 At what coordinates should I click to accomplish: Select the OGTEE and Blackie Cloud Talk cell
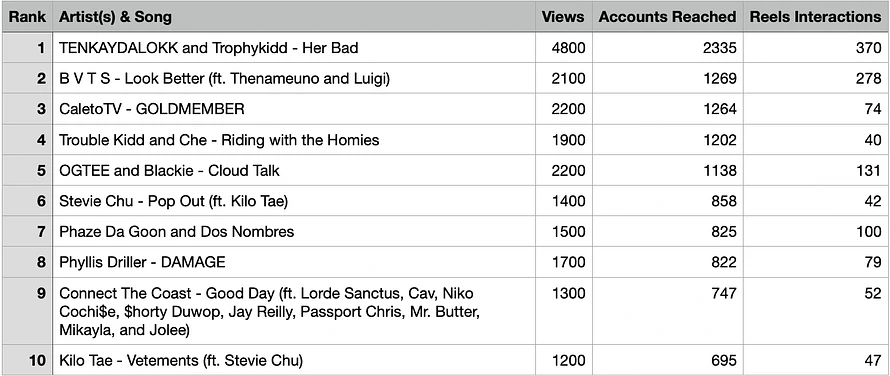click(293, 170)
